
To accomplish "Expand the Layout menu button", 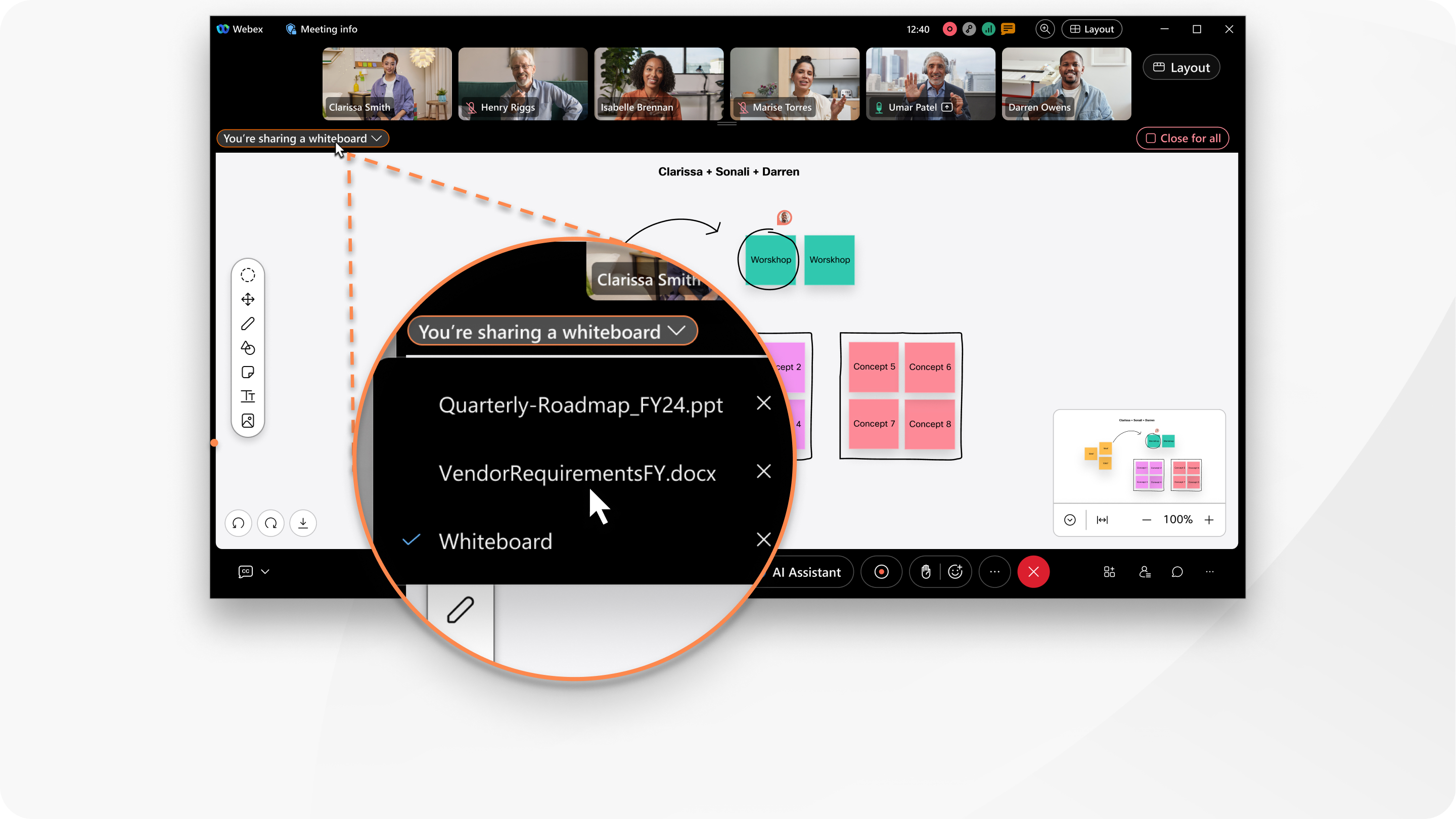I will [x=1090, y=29].
